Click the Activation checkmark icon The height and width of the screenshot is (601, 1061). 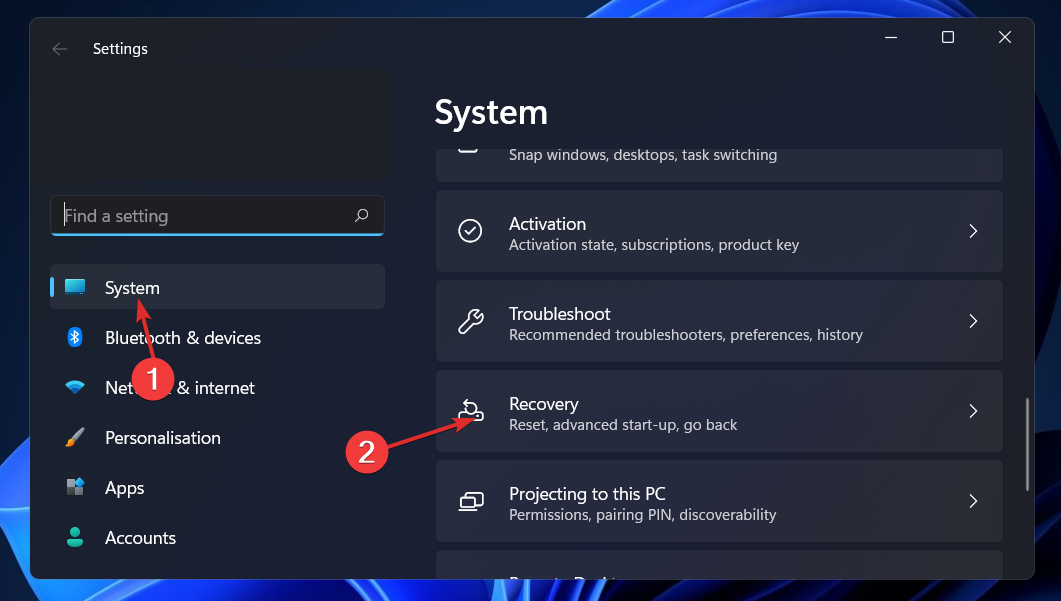click(470, 231)
